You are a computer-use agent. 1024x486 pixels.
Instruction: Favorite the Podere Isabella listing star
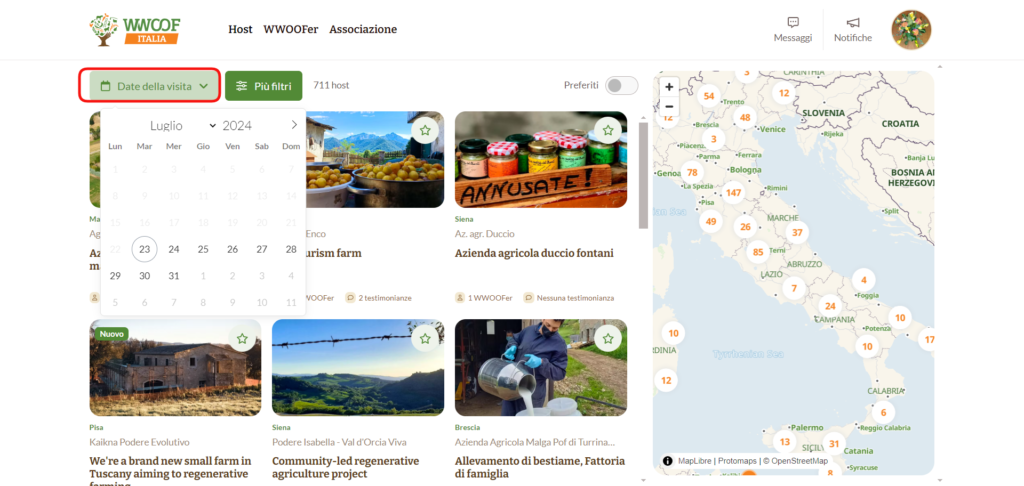tap(425, 339)
